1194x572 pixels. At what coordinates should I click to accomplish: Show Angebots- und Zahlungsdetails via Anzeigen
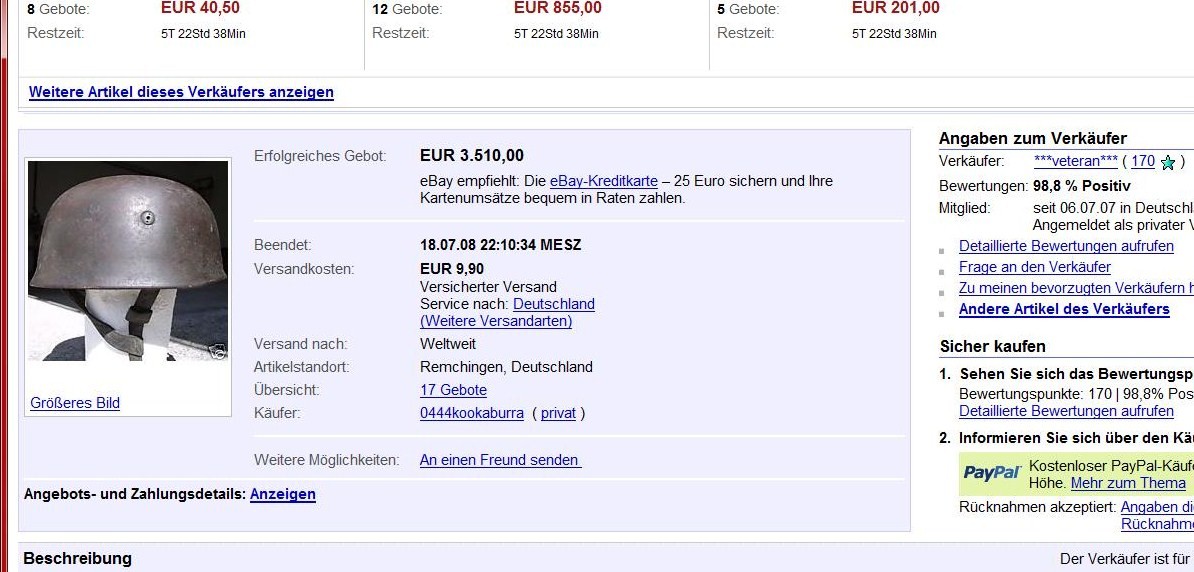click(x=282, y=494)
